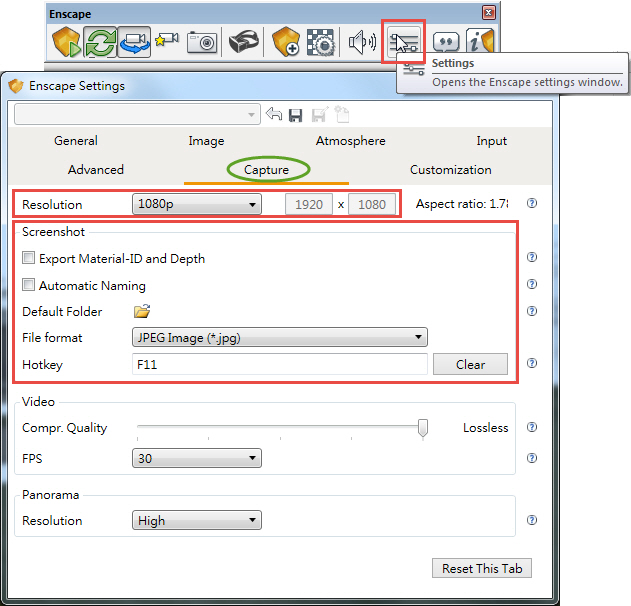Screen dimensions: 631x606
Task: Click the width 1920 field
Action: tap(309, 204)
